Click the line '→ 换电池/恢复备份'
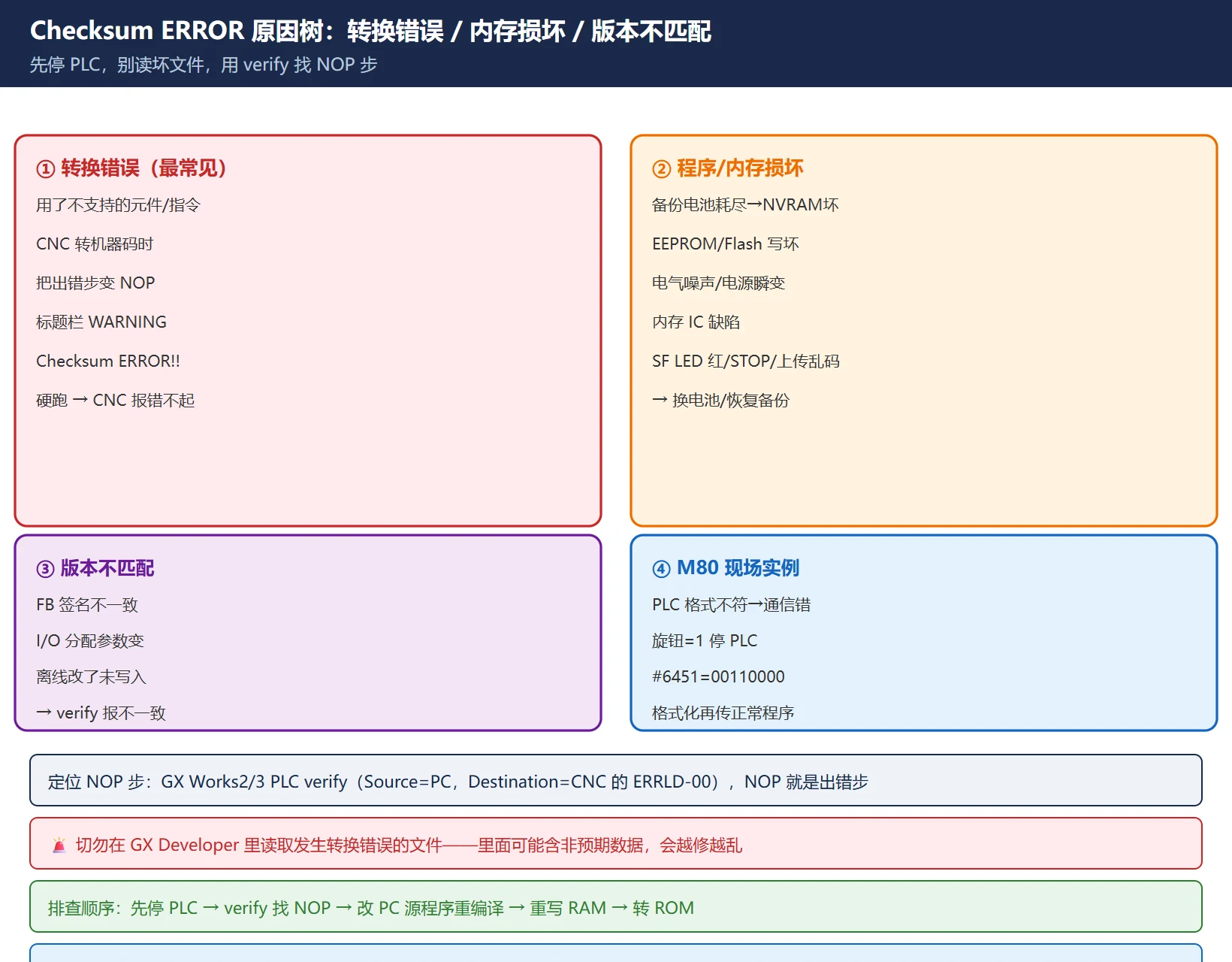 pyautogui.click(x=720, y=400)
